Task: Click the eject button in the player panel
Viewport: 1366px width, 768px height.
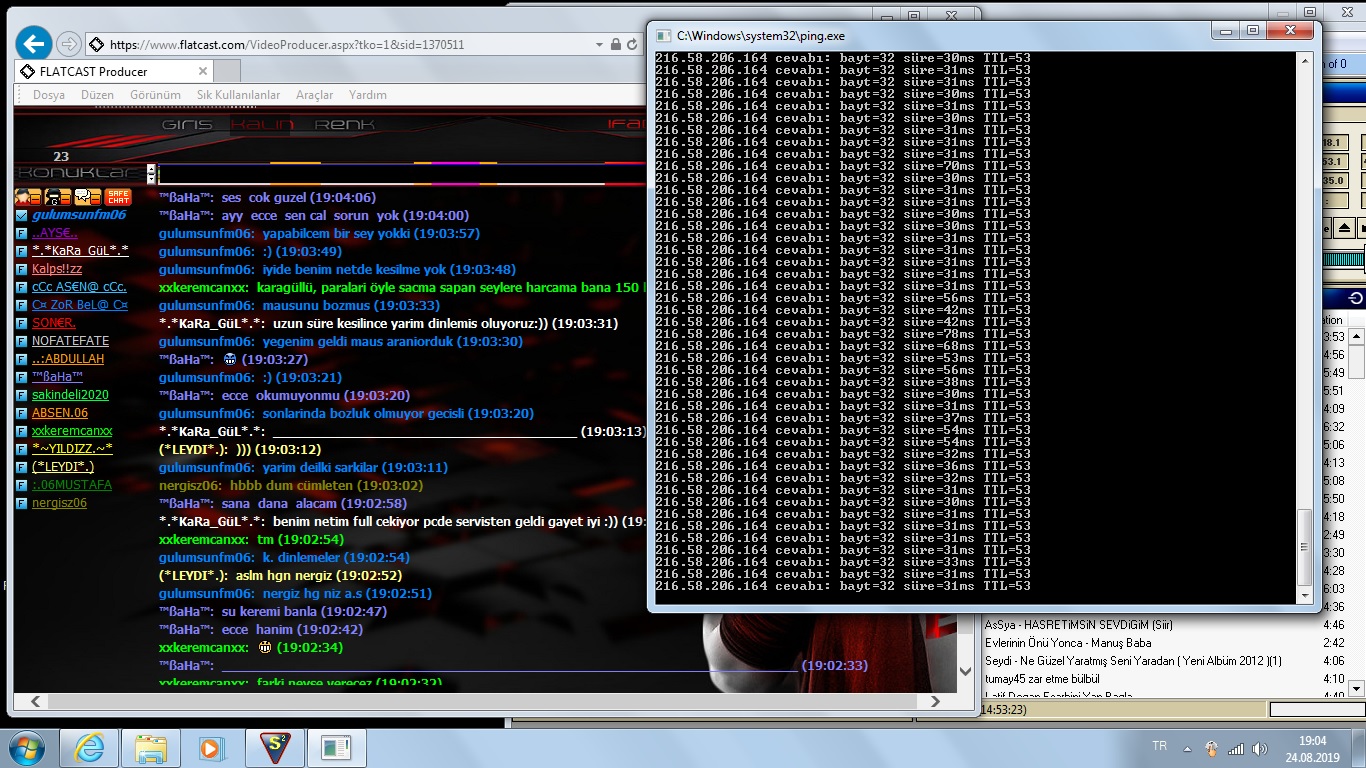Action: coord(1345,228)
